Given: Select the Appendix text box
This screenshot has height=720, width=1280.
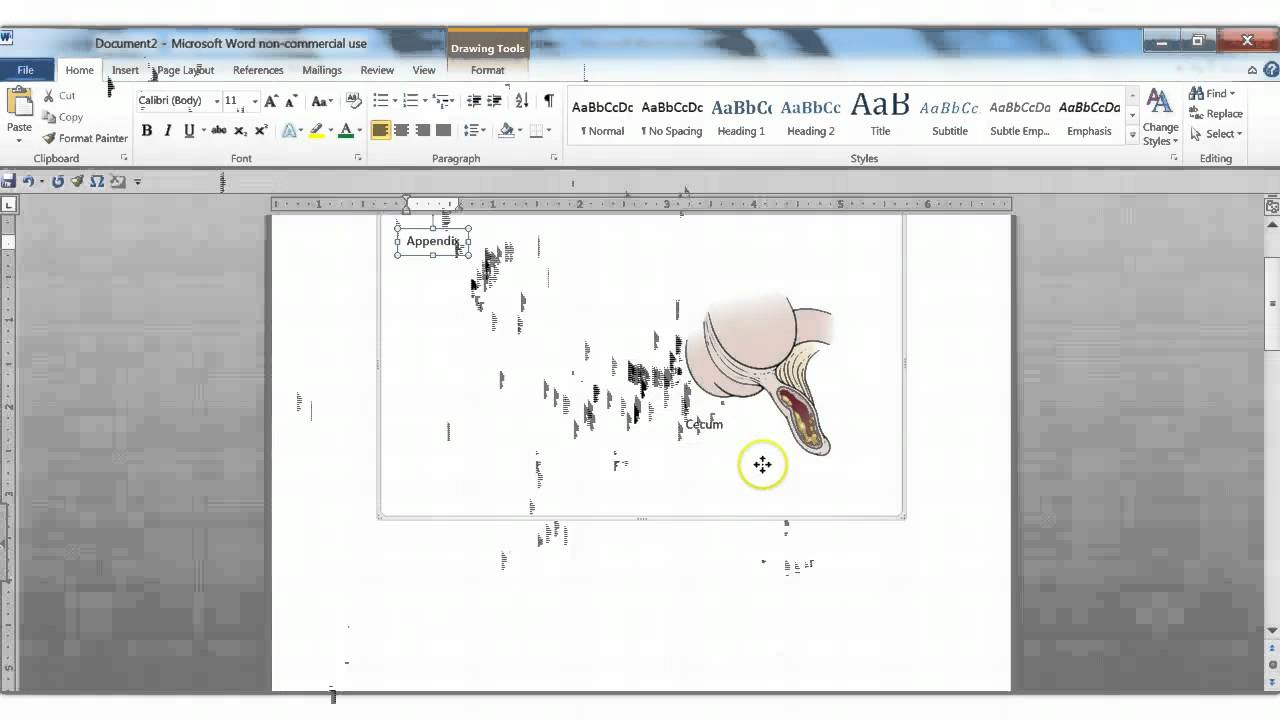Looking at the screenshot, I should (432, 241).
